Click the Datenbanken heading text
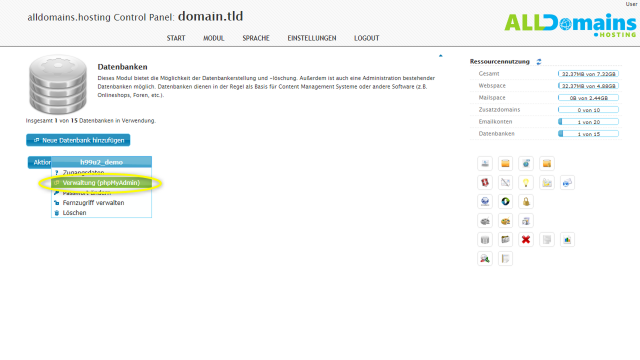 pyautogui.click(x=122, y=67)
